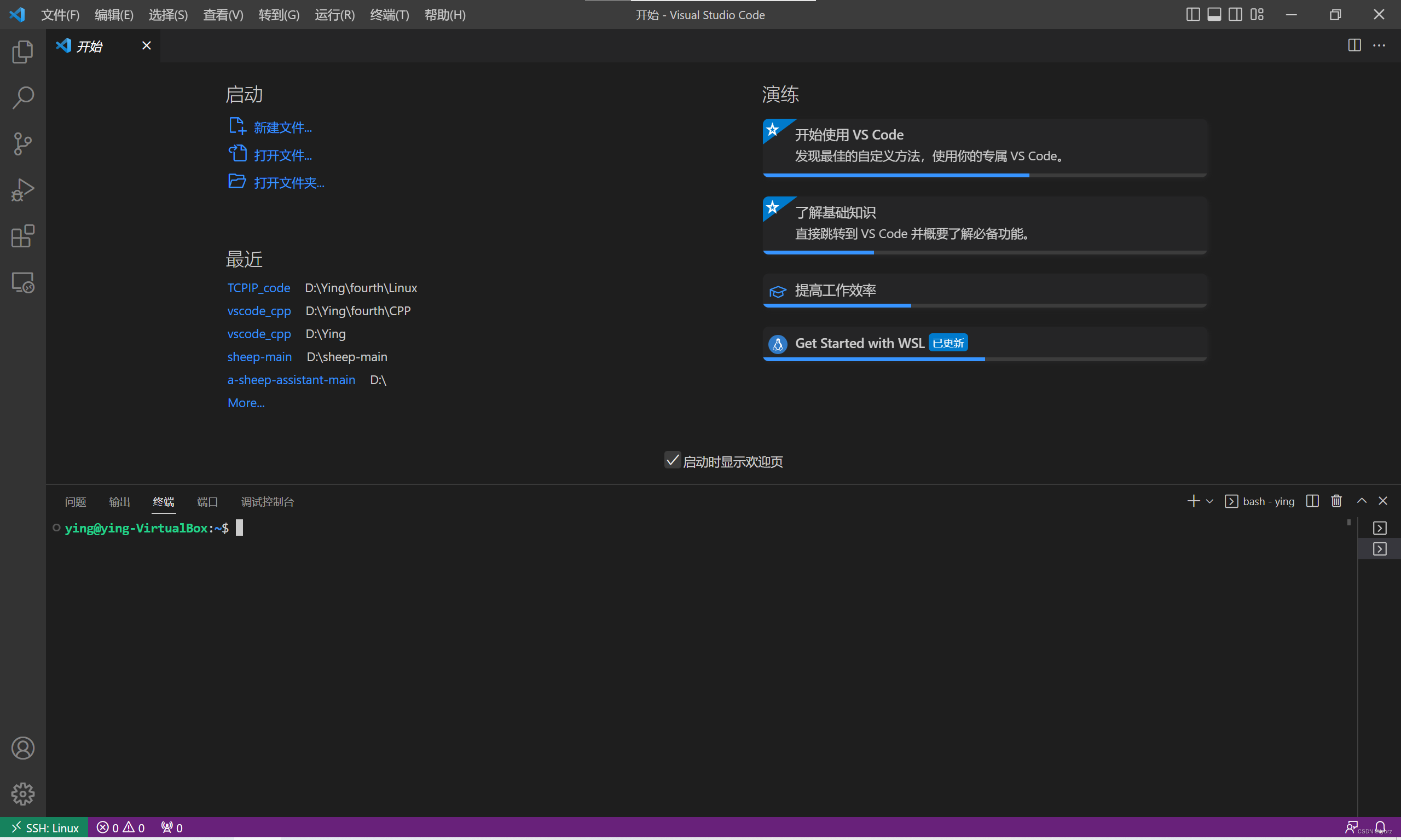Image resolution: width=1401 pixels, height=840 pixels.
Task: Switch to the 调试控制台 tab
Action: coord(267,501)
